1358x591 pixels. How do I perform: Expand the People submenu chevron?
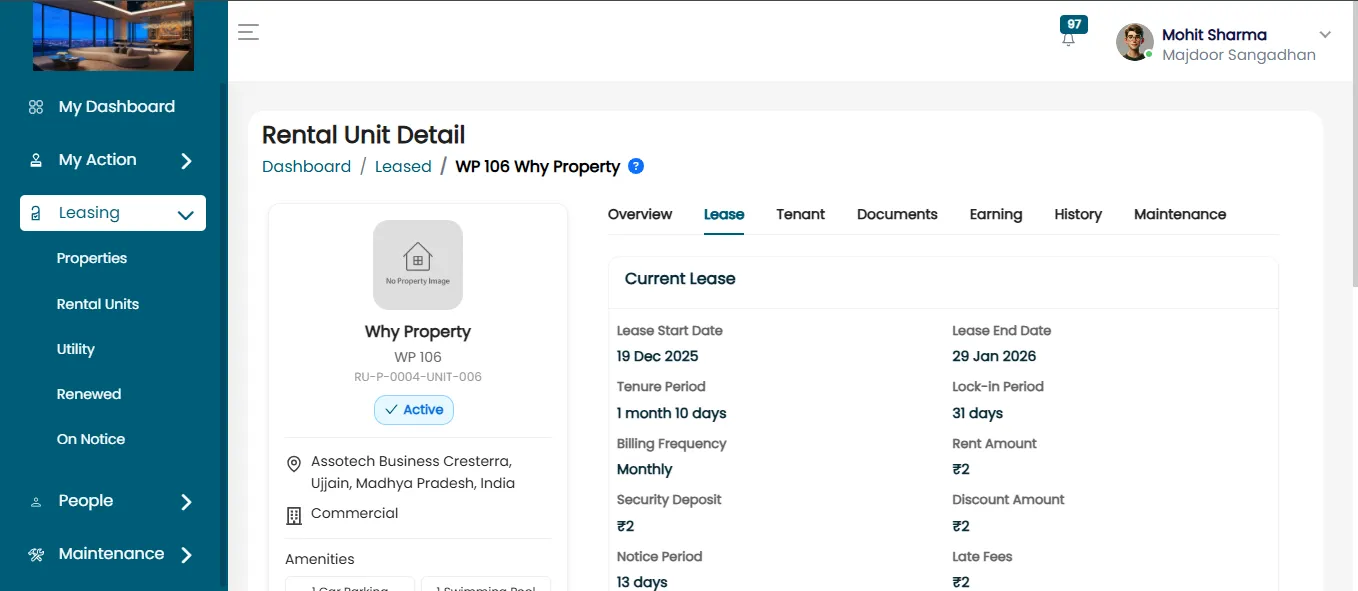186,502
